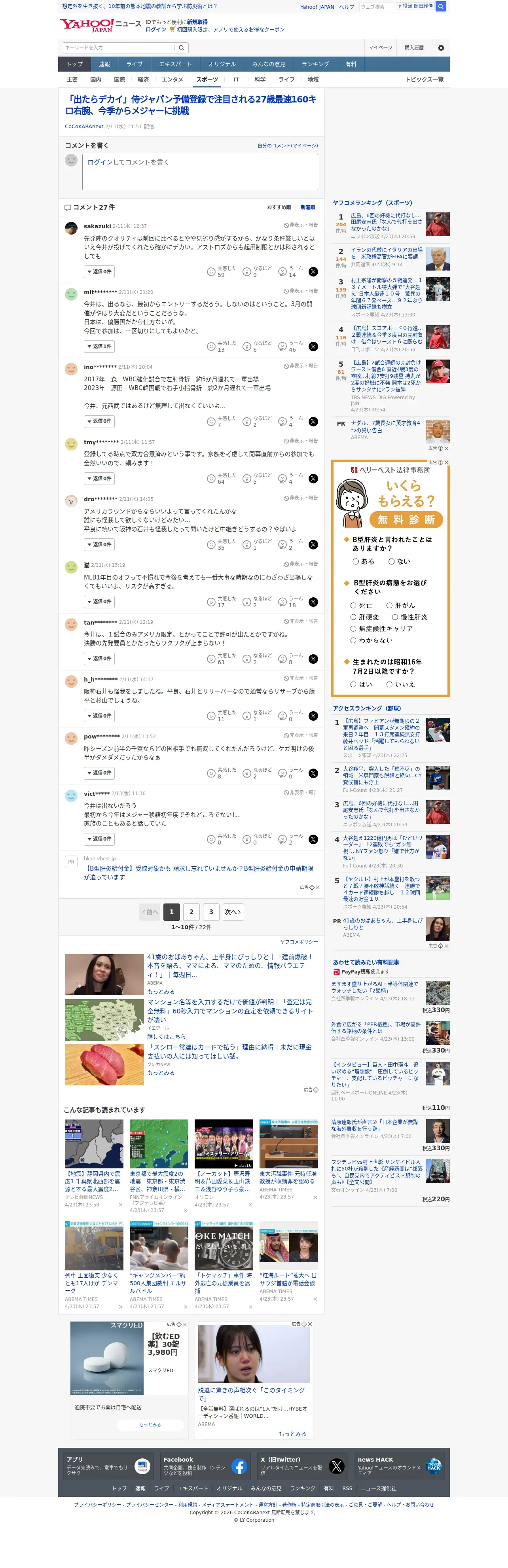Click the magnifier icon in keyword search
This screenshot has height=1568, width=508.
(x=182, y=47)
